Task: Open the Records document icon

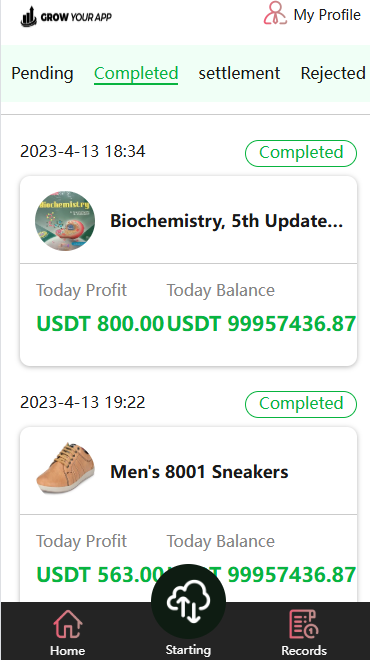Action: [x=303, y=625]
